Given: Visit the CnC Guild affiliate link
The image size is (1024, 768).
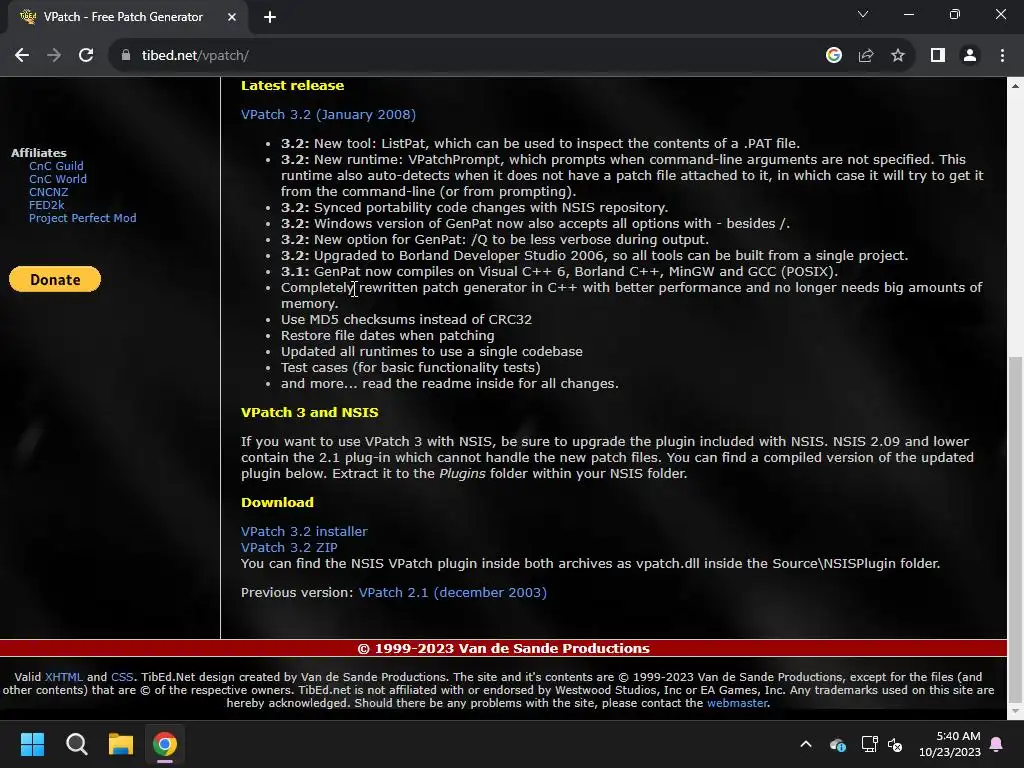Looking at the screenshot, I should pos(56,166).
